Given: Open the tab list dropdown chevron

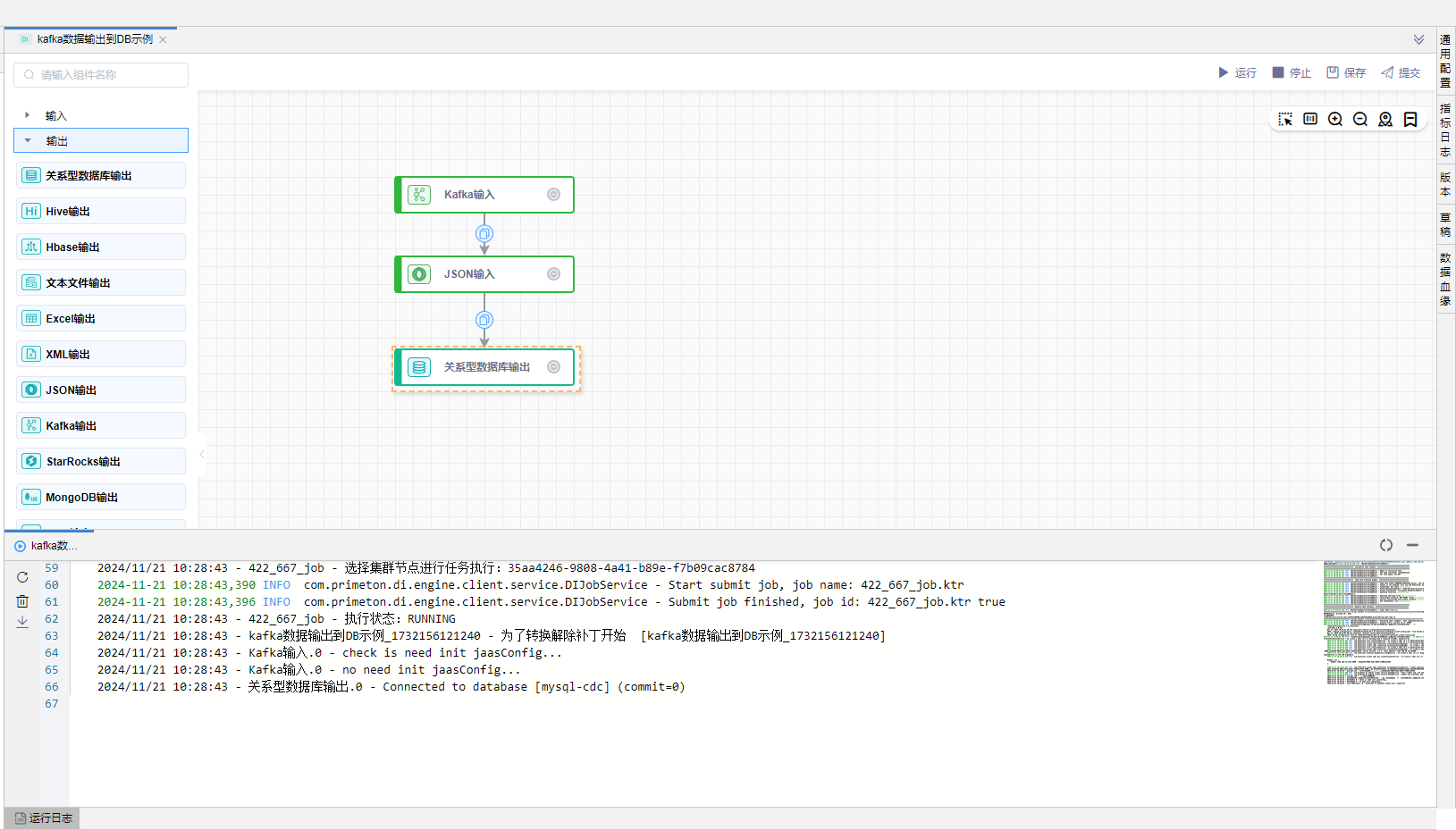Looking at the screenshot, I should click(x=1418, y=39).
